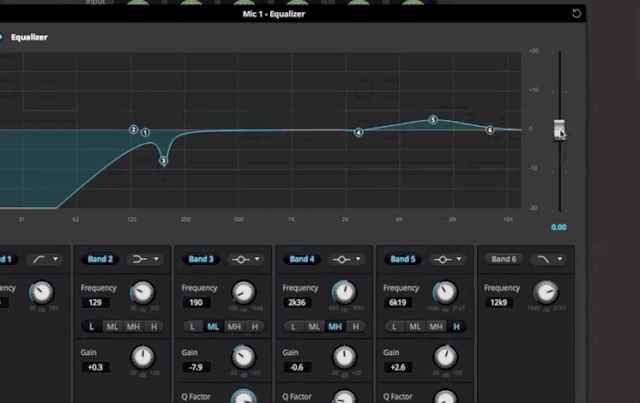Screen dimensions: 640x403
Task: Set Band 5 range to L
Action: pos(394,327)
